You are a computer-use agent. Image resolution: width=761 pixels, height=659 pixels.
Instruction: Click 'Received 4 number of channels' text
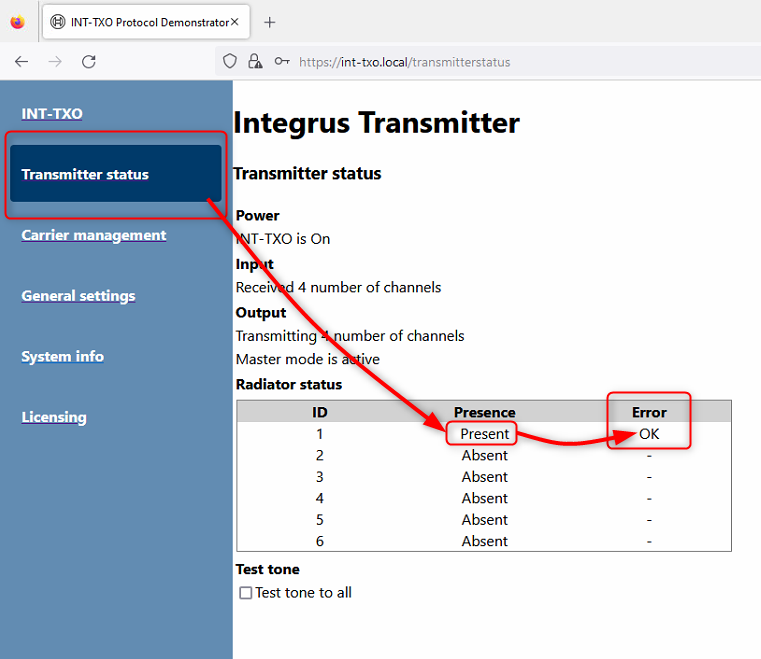(338, 287)
